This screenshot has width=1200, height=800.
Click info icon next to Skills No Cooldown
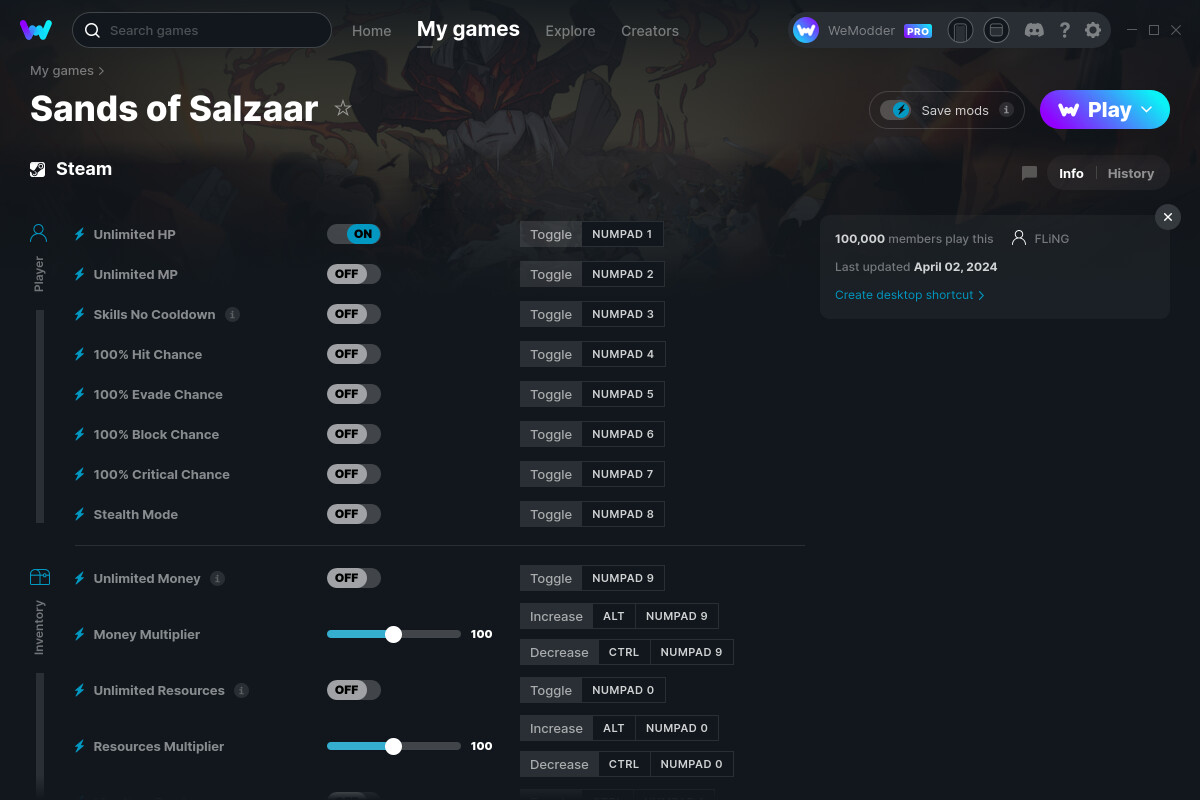(x=232, y=314)
